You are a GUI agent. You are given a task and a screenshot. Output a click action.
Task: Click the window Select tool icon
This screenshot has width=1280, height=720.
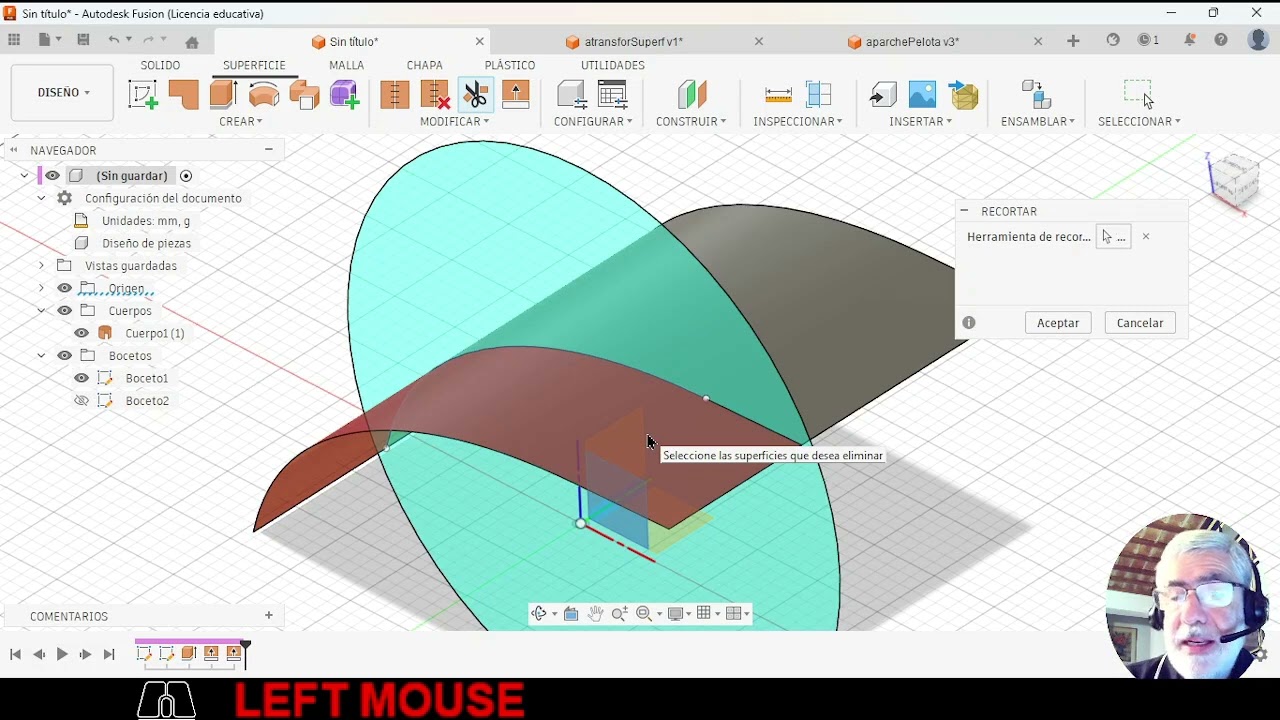point(1138,94)
